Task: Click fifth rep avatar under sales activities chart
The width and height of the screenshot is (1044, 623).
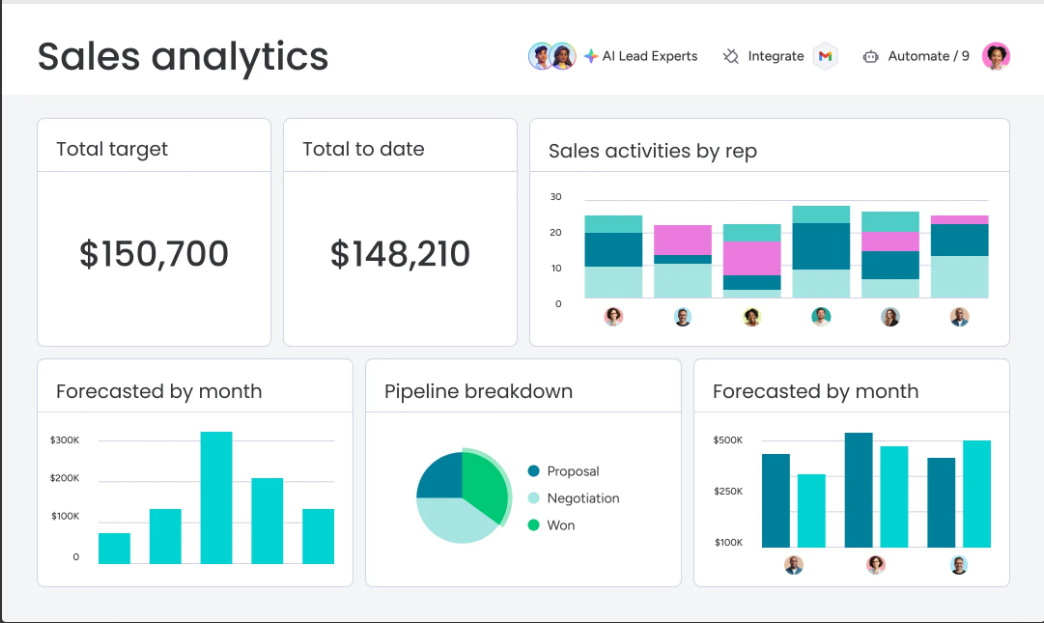Action: click(x=890, y=317)
